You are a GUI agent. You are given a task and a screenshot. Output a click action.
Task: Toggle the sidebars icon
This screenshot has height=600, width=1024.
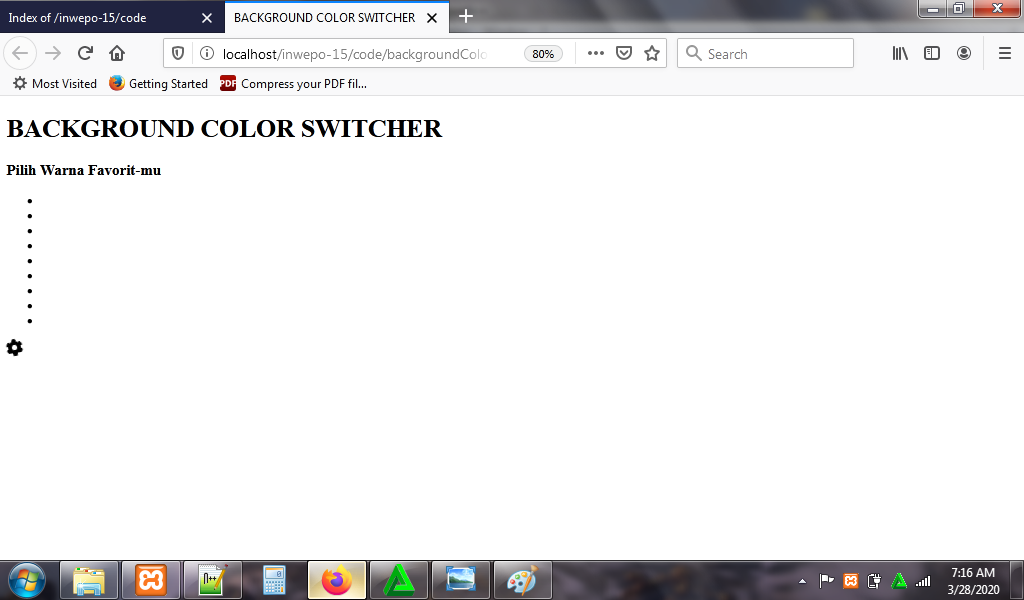coord(932,54)
